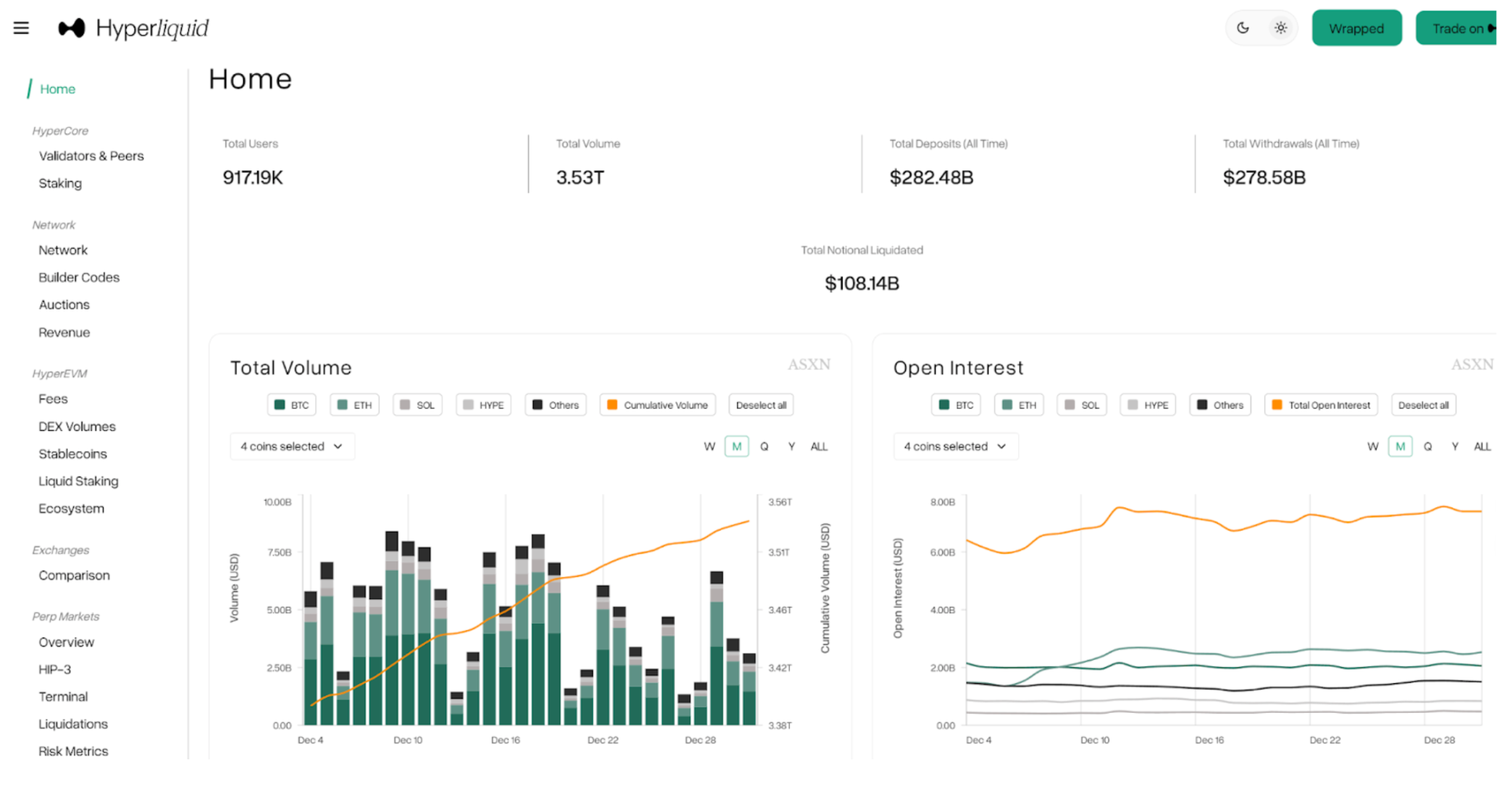The image size is (1512, 797).
Task: Open Validators & Peers sidebar item
Action: [x=91, y=156]
